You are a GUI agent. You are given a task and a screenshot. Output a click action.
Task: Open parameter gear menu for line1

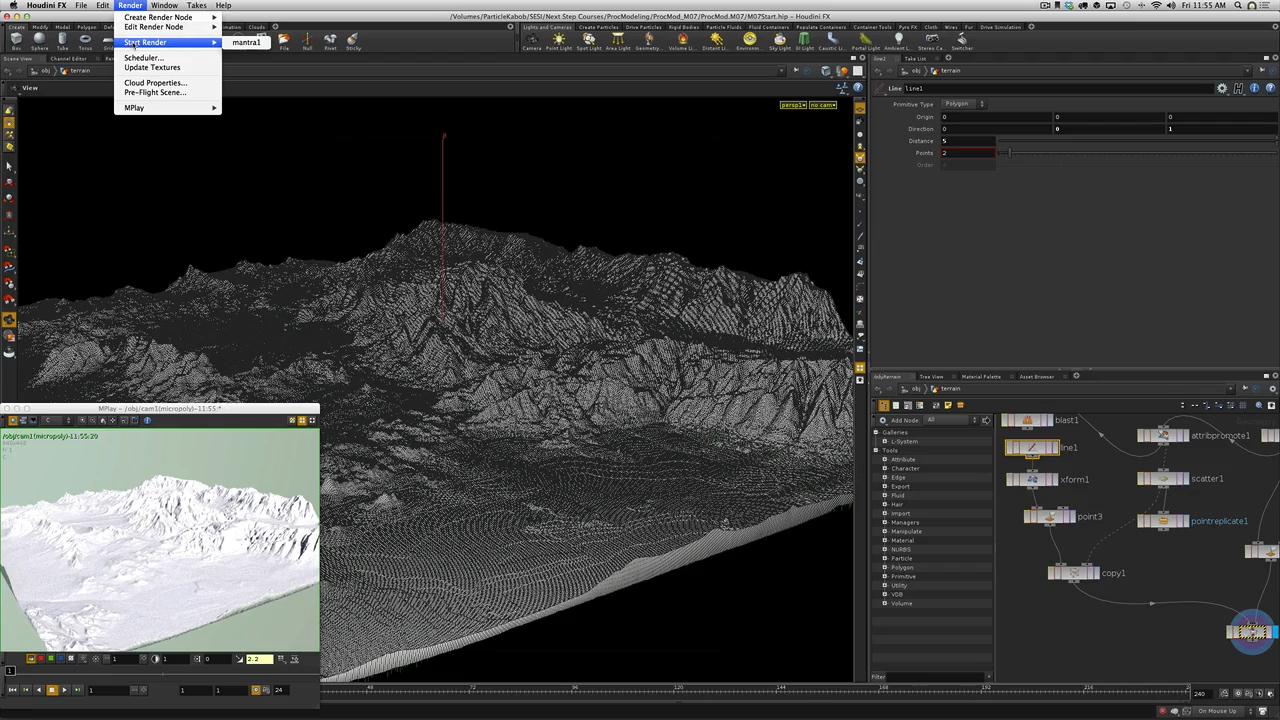(x=1222, y=88)
